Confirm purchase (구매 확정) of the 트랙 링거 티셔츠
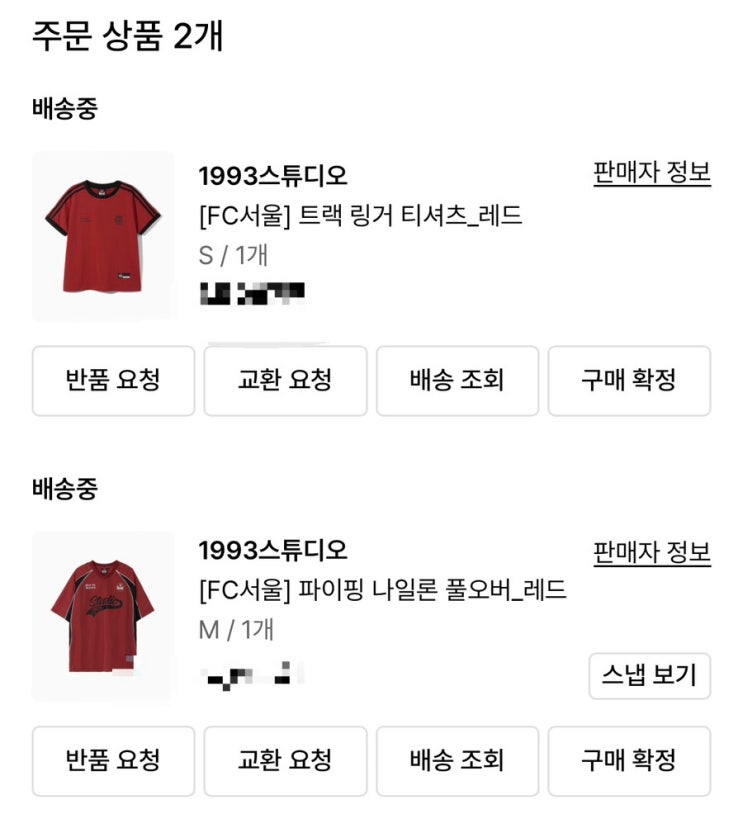743x828 pixels. [629, 380]
